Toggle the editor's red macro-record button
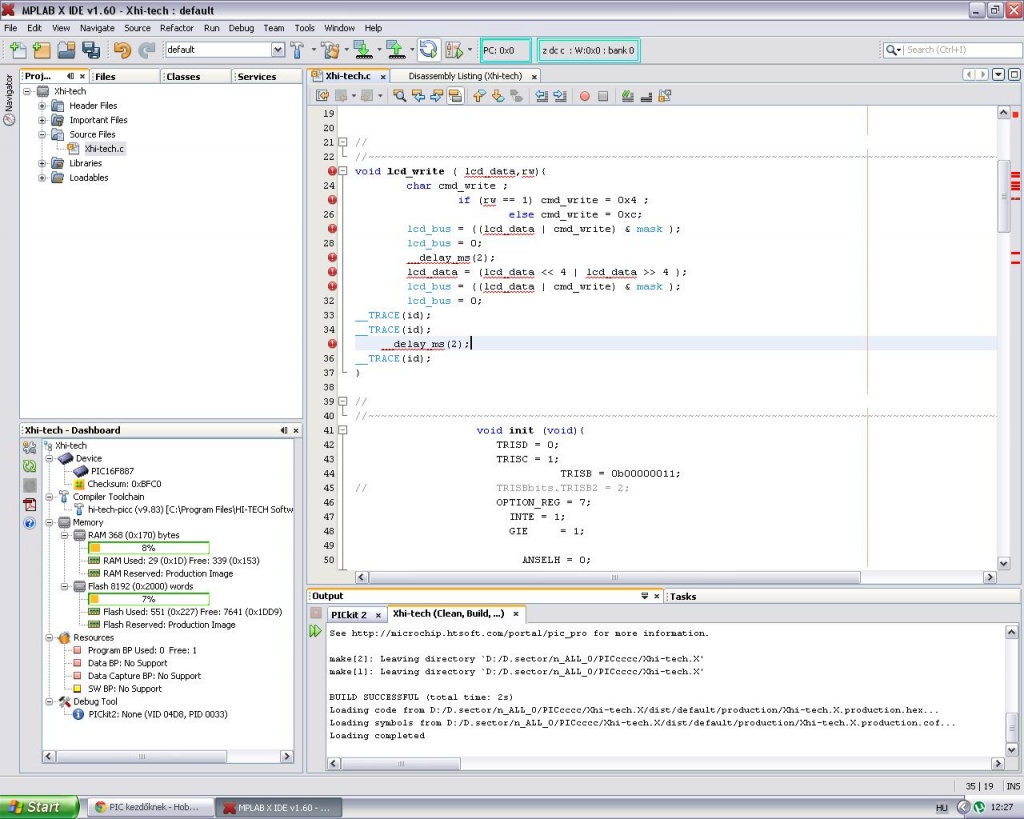This screenshot has height=819, width=1024. coord(585,96)
